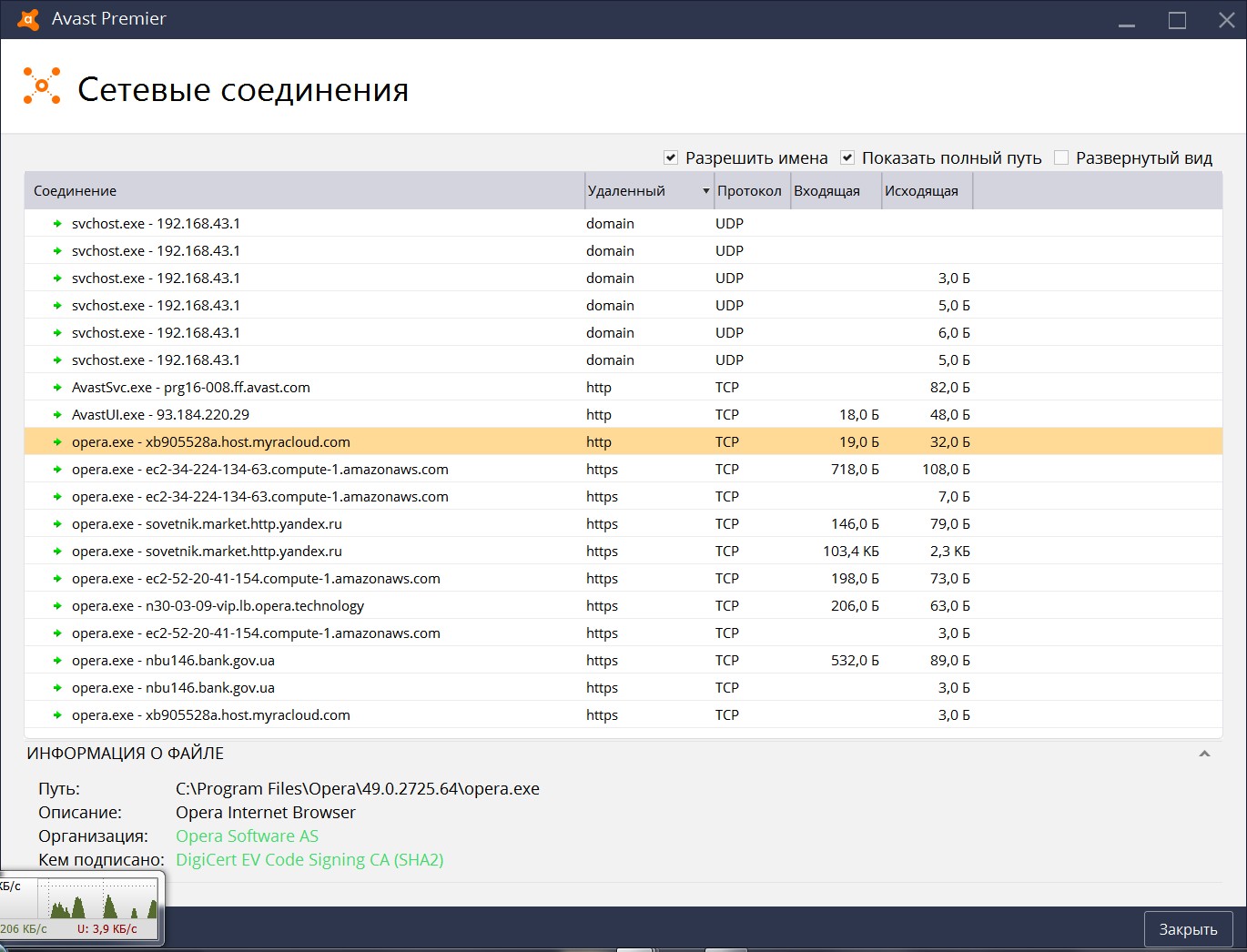Click green arrow of highlighted opera.exe http row
This screenshot has height=952, width=1247.
(x=57, y=442)
